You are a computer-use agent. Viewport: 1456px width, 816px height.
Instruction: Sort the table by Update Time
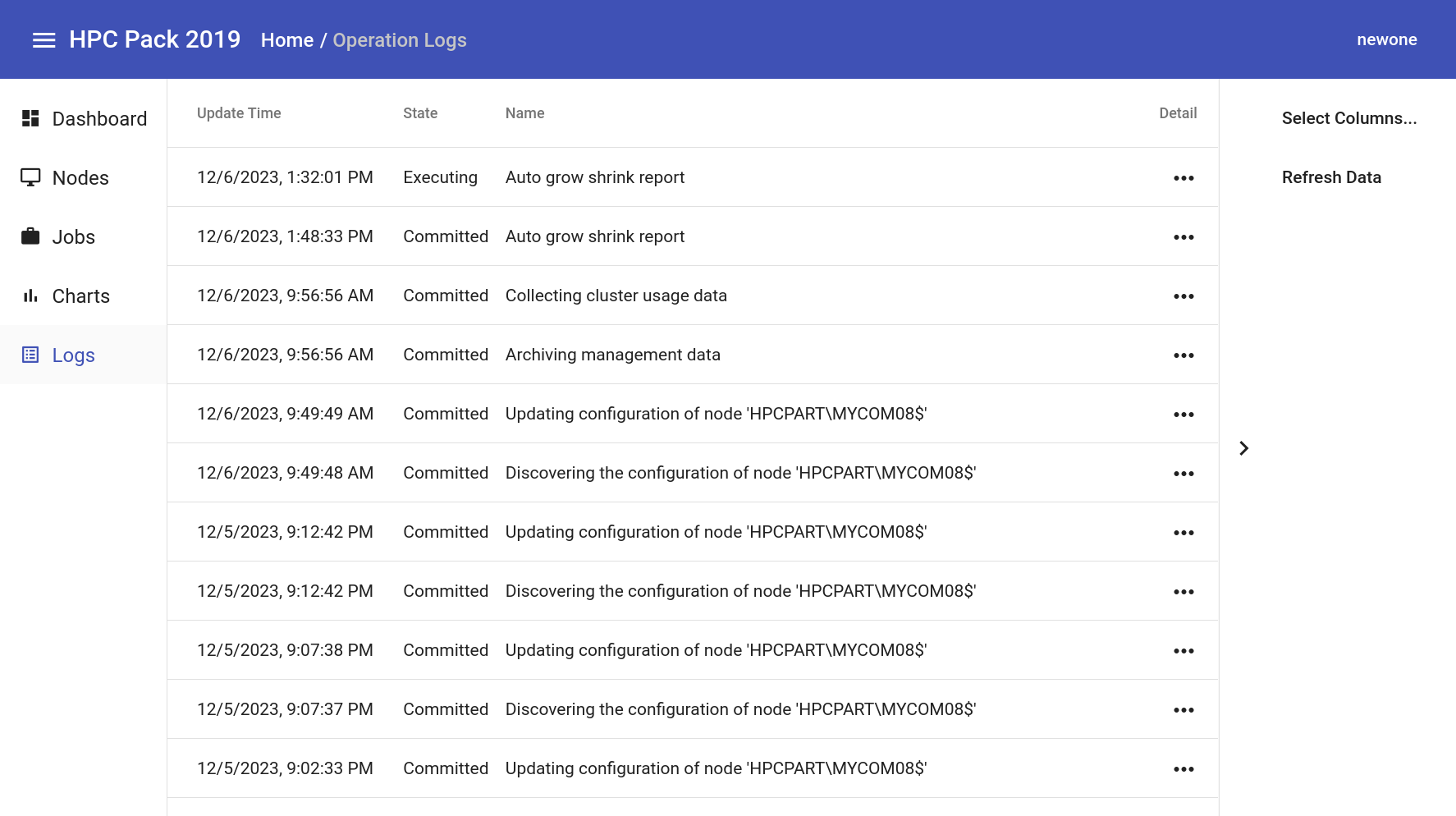(x=238, y=112)
